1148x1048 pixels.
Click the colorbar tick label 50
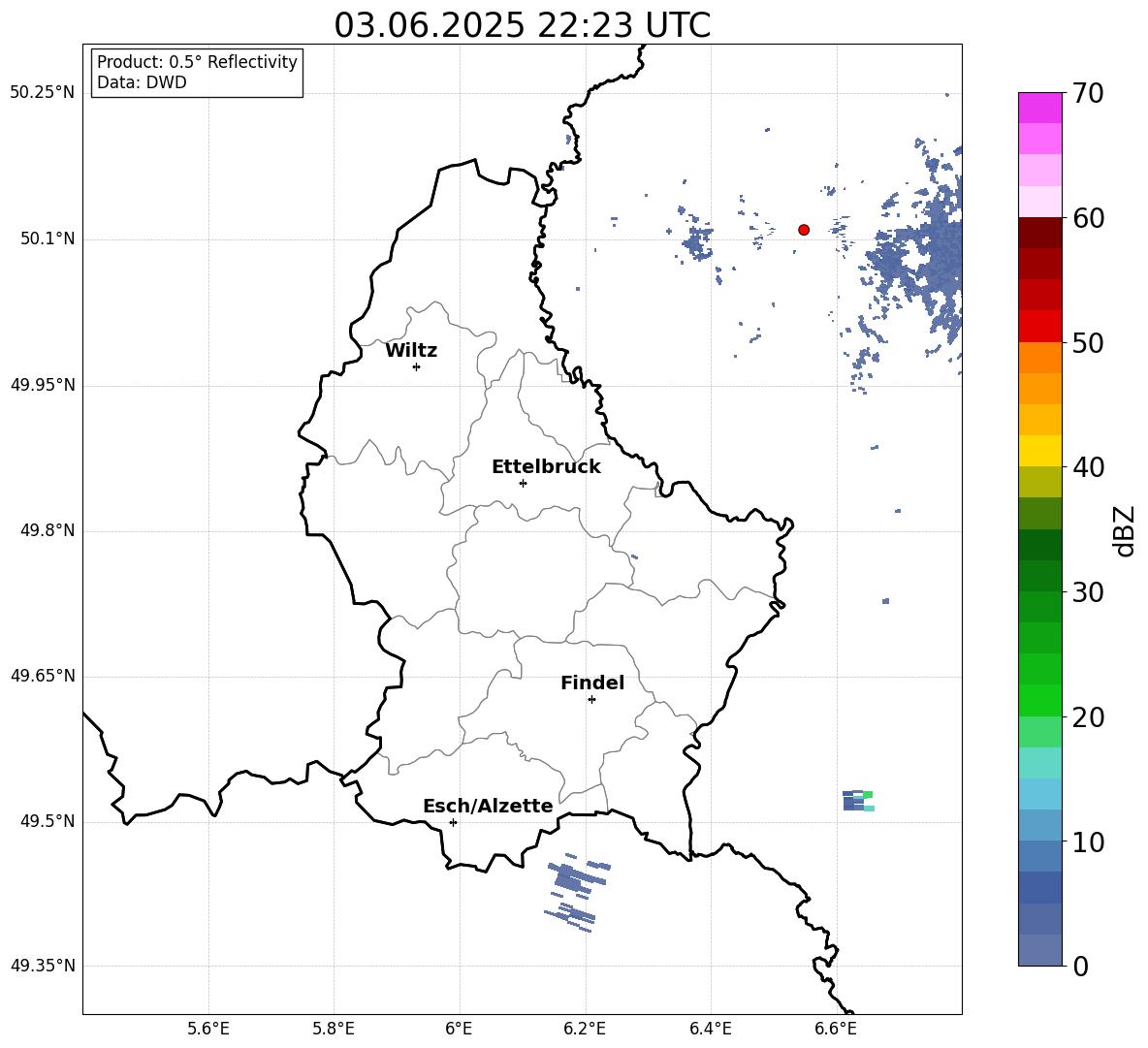click(x=1088, y=342)
